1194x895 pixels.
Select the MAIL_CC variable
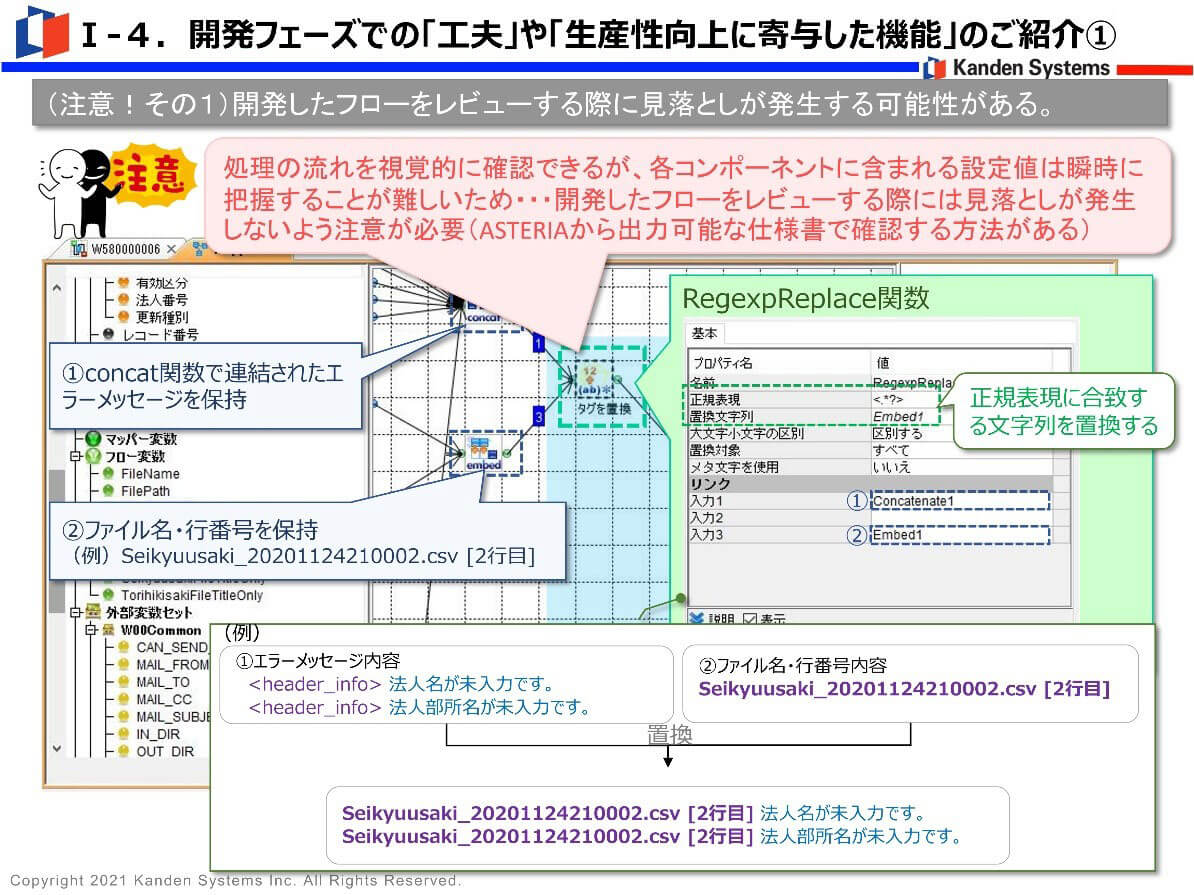(164, 699)
